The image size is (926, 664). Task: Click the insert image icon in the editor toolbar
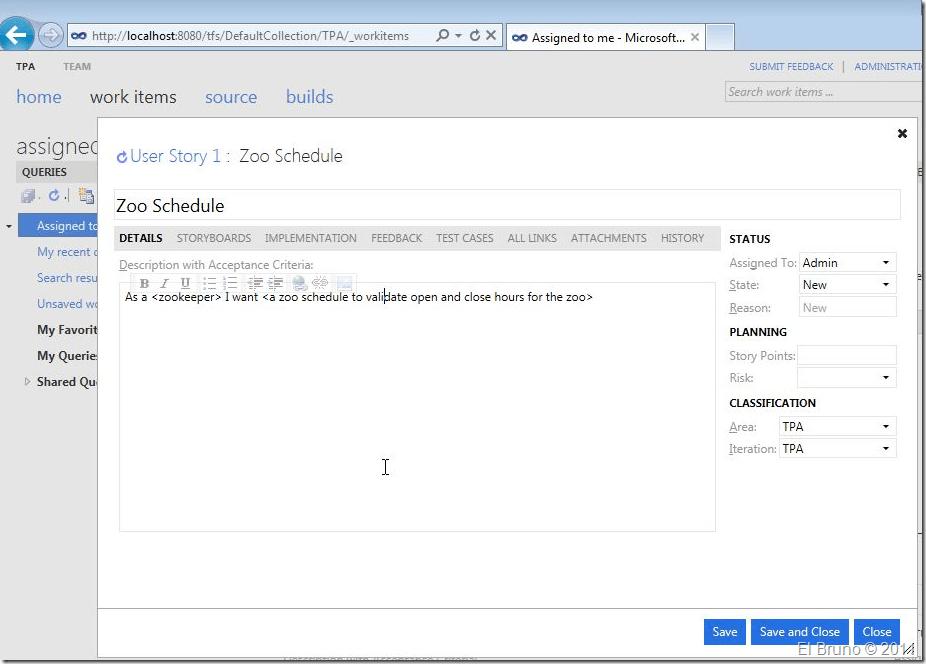pyautogui.click(x=344, y=284)
